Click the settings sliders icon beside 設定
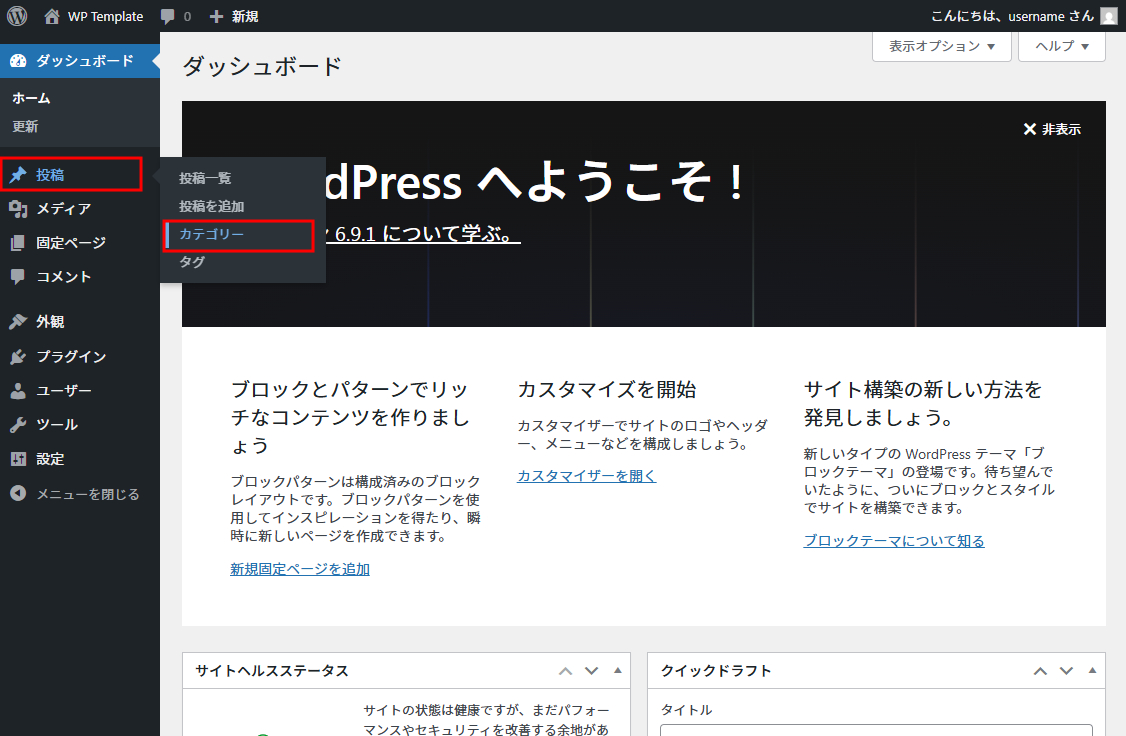The width and height of the screenshot is (1126, 736). click(x=18, y=459)
